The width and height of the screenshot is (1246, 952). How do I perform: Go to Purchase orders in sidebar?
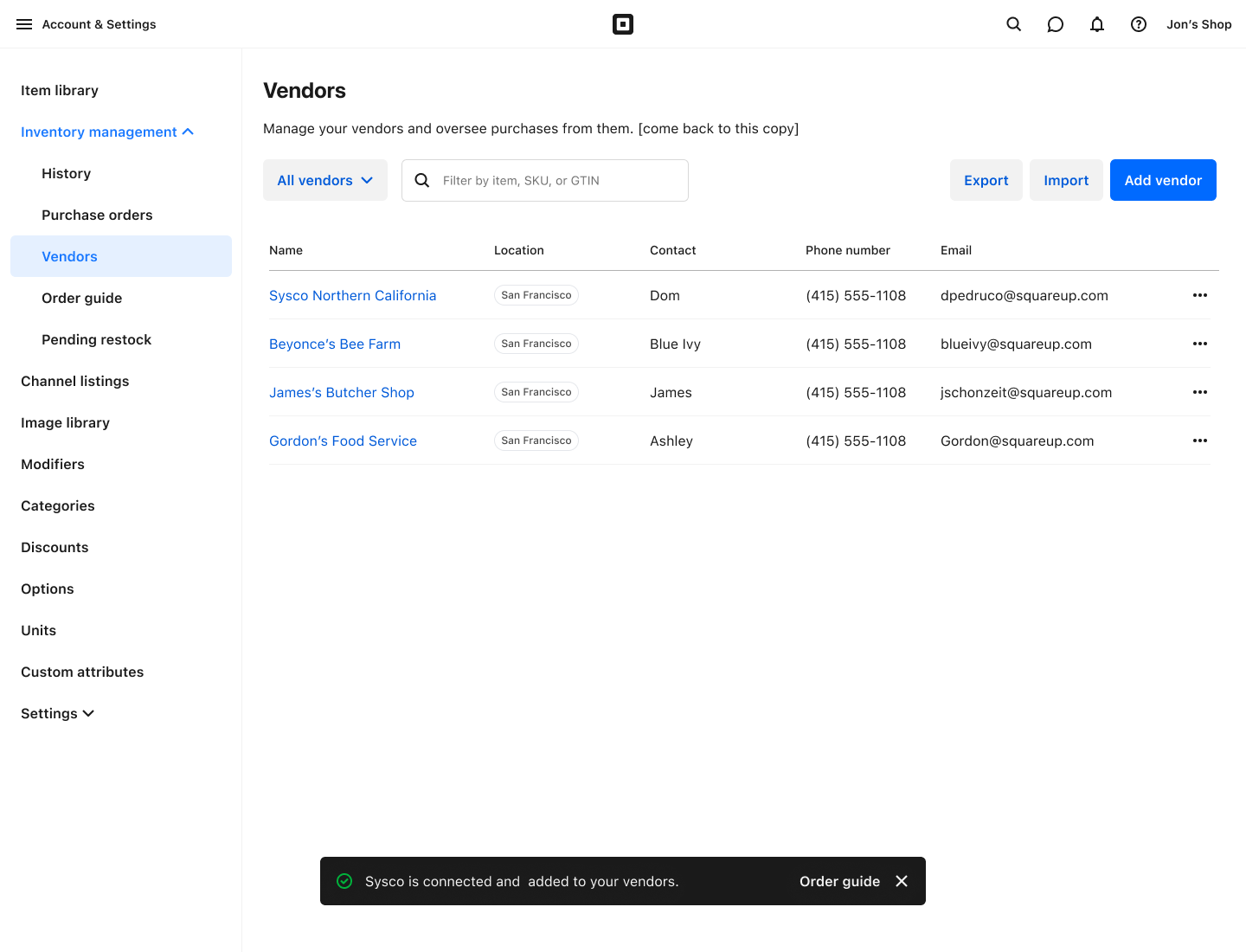97,215
